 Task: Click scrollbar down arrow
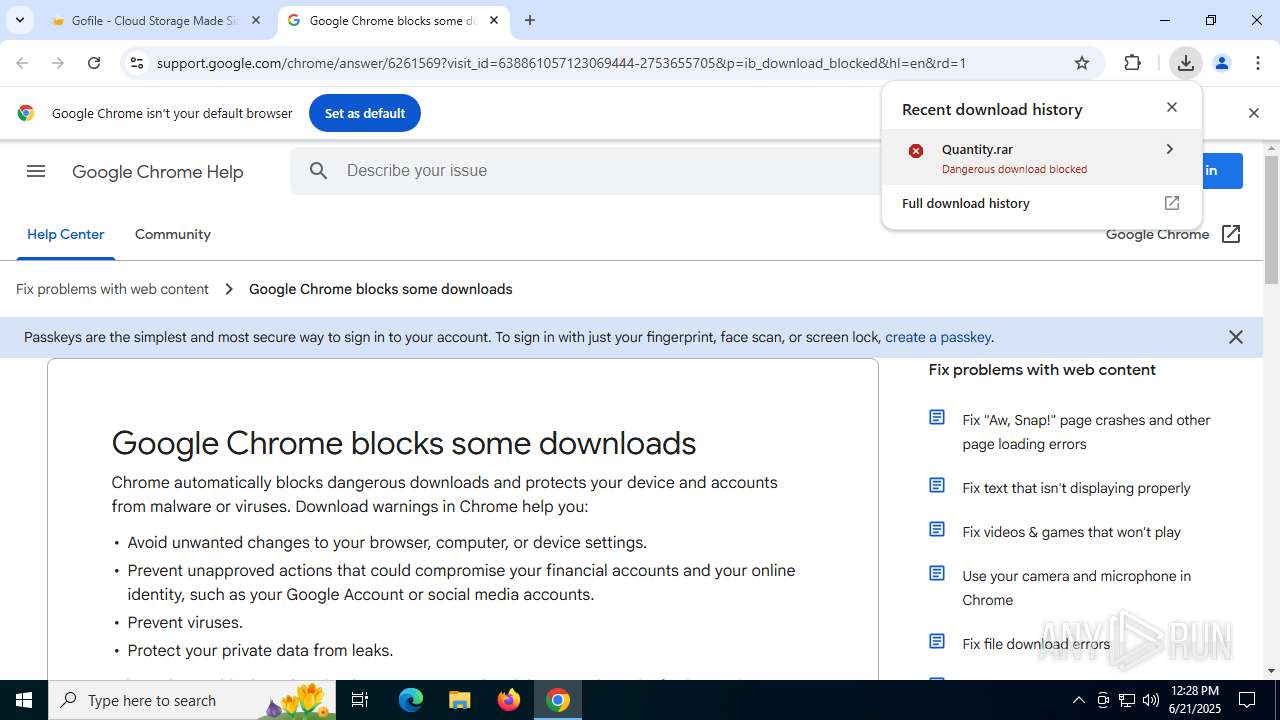click(1271, 671)
